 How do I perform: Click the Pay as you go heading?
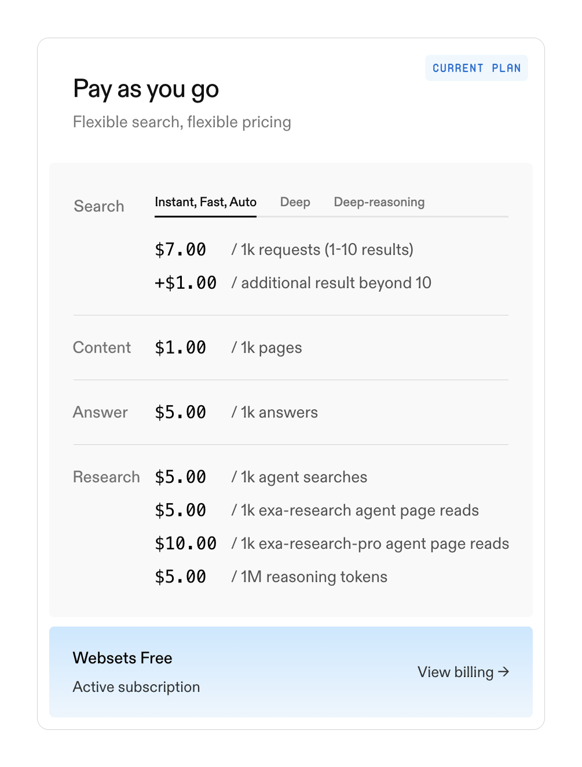pyautogui.click(x=146, y=90)
